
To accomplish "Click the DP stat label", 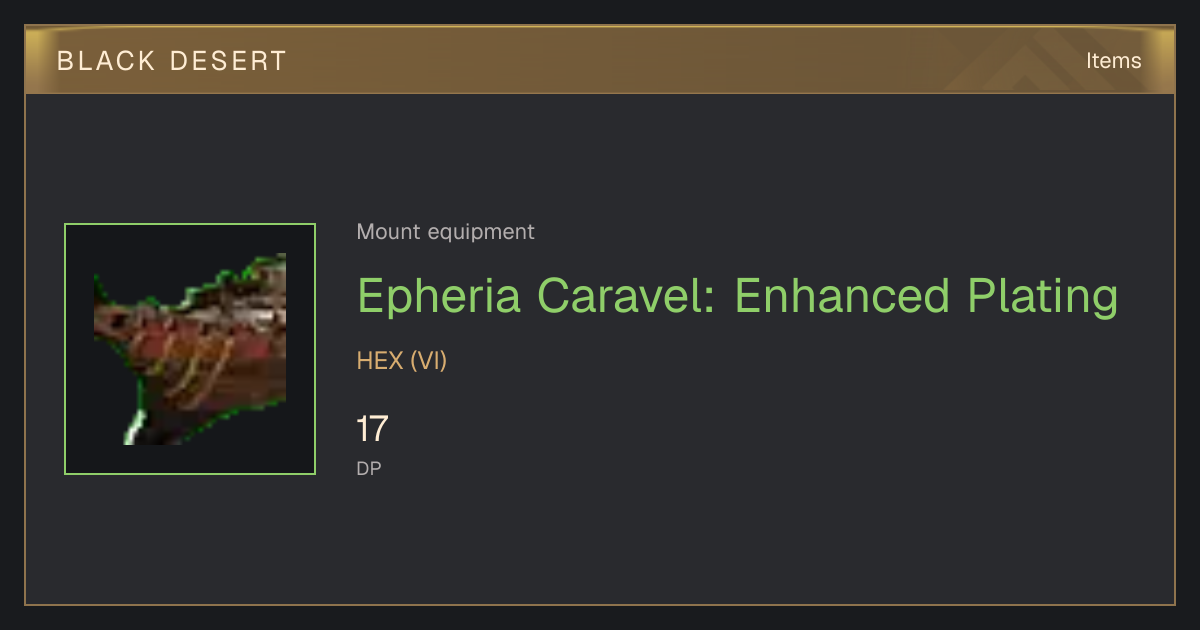I will click(x=369, y=468).
